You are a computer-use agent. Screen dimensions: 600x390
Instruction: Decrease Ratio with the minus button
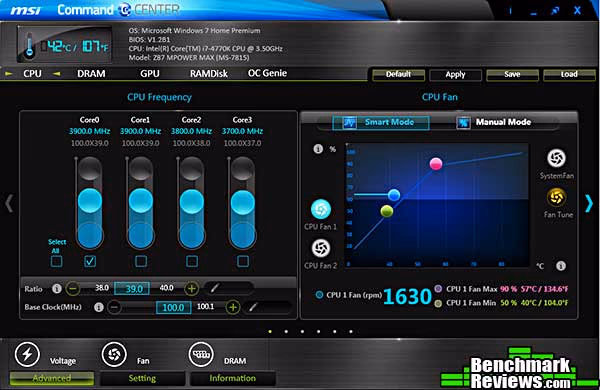coord(73,288)
